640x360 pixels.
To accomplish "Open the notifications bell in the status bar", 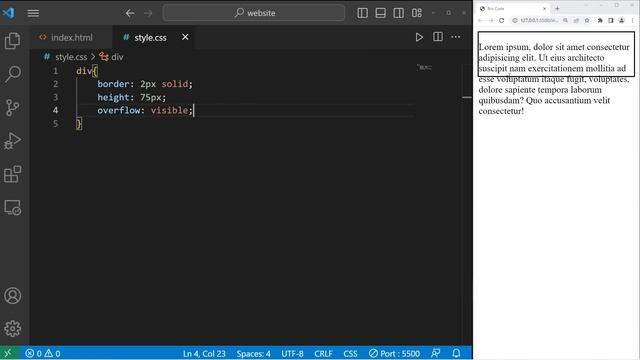I will [x=456, y=353].
